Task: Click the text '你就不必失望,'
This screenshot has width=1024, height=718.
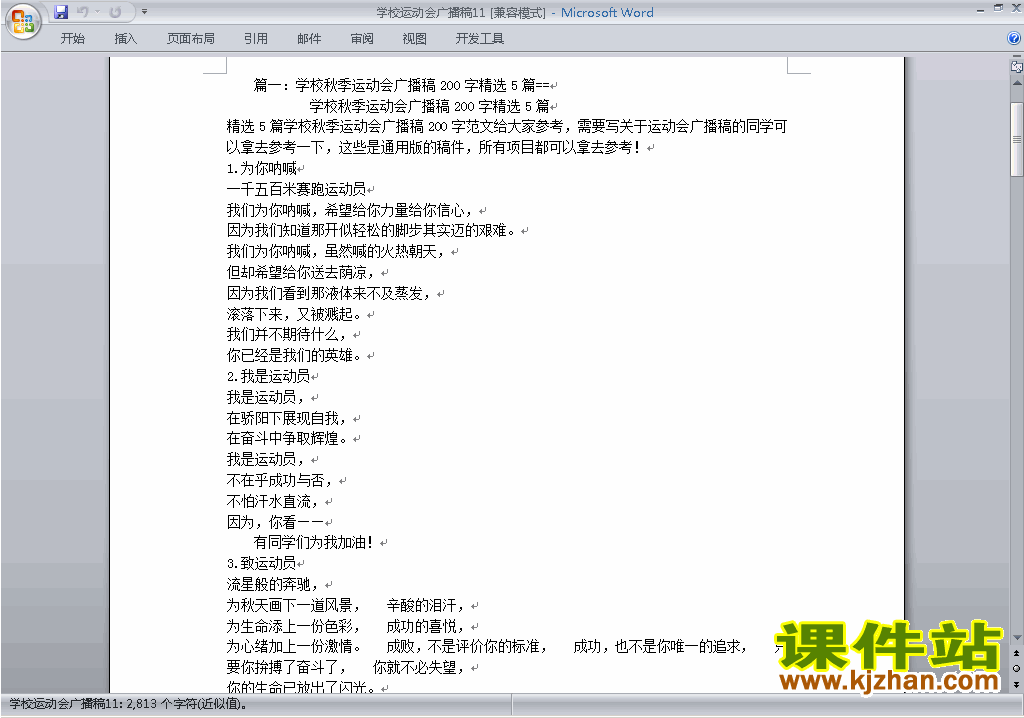Action: (419, 668)
